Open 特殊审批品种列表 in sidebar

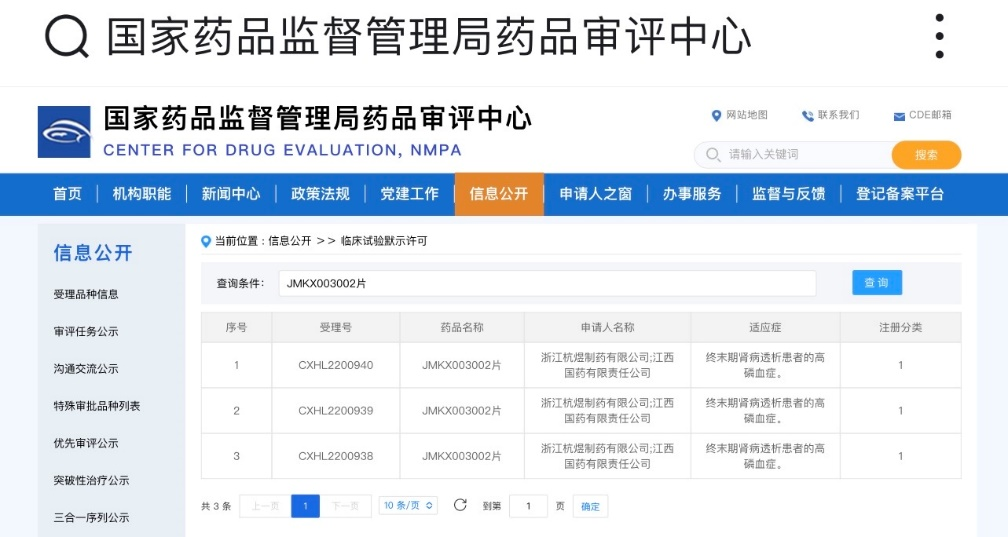click(96, 406)
